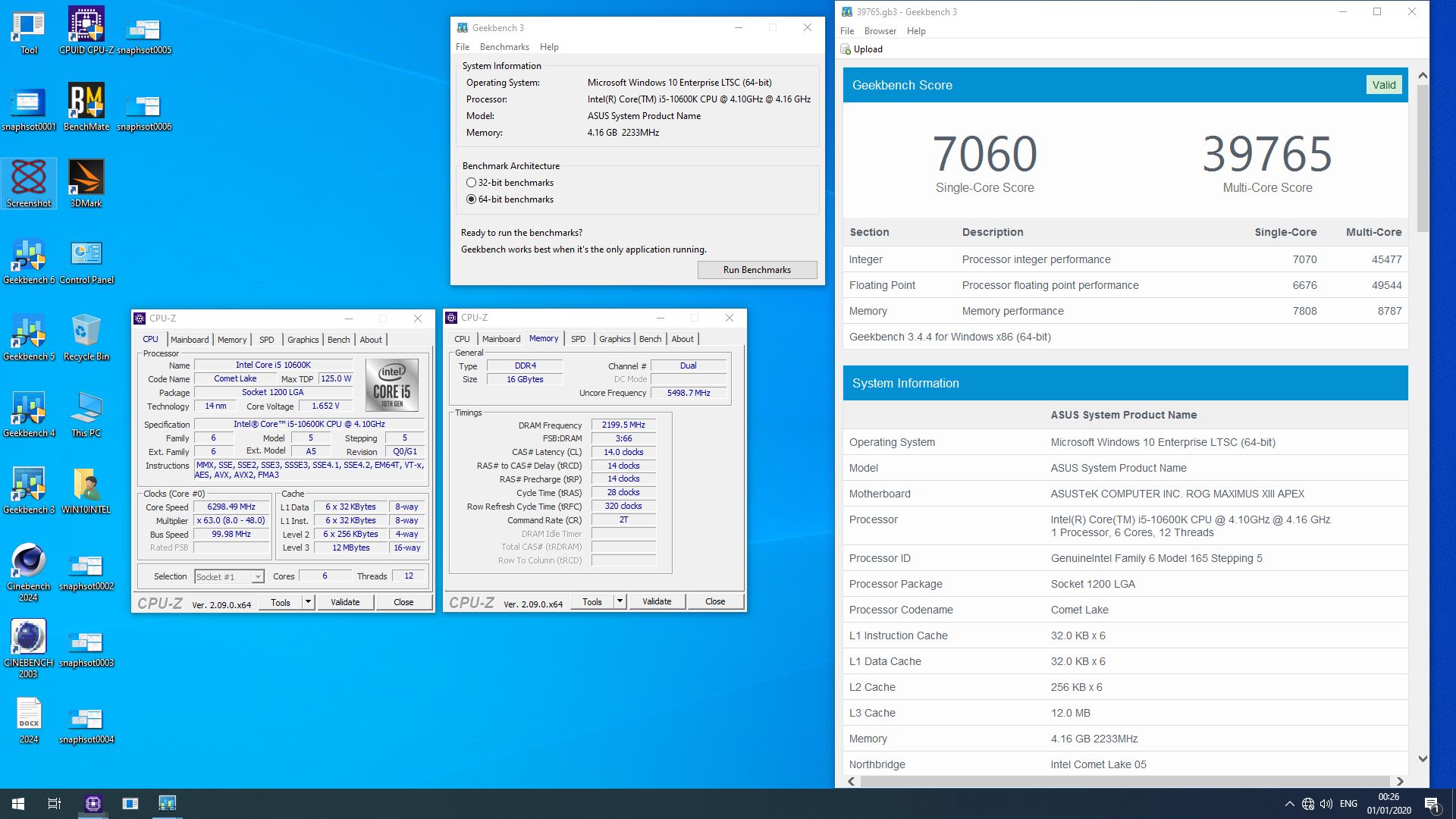Switch to SPD tab in right CPU-Z
The width and height of the screenshot is (1456, 819).
pos(579,339)
